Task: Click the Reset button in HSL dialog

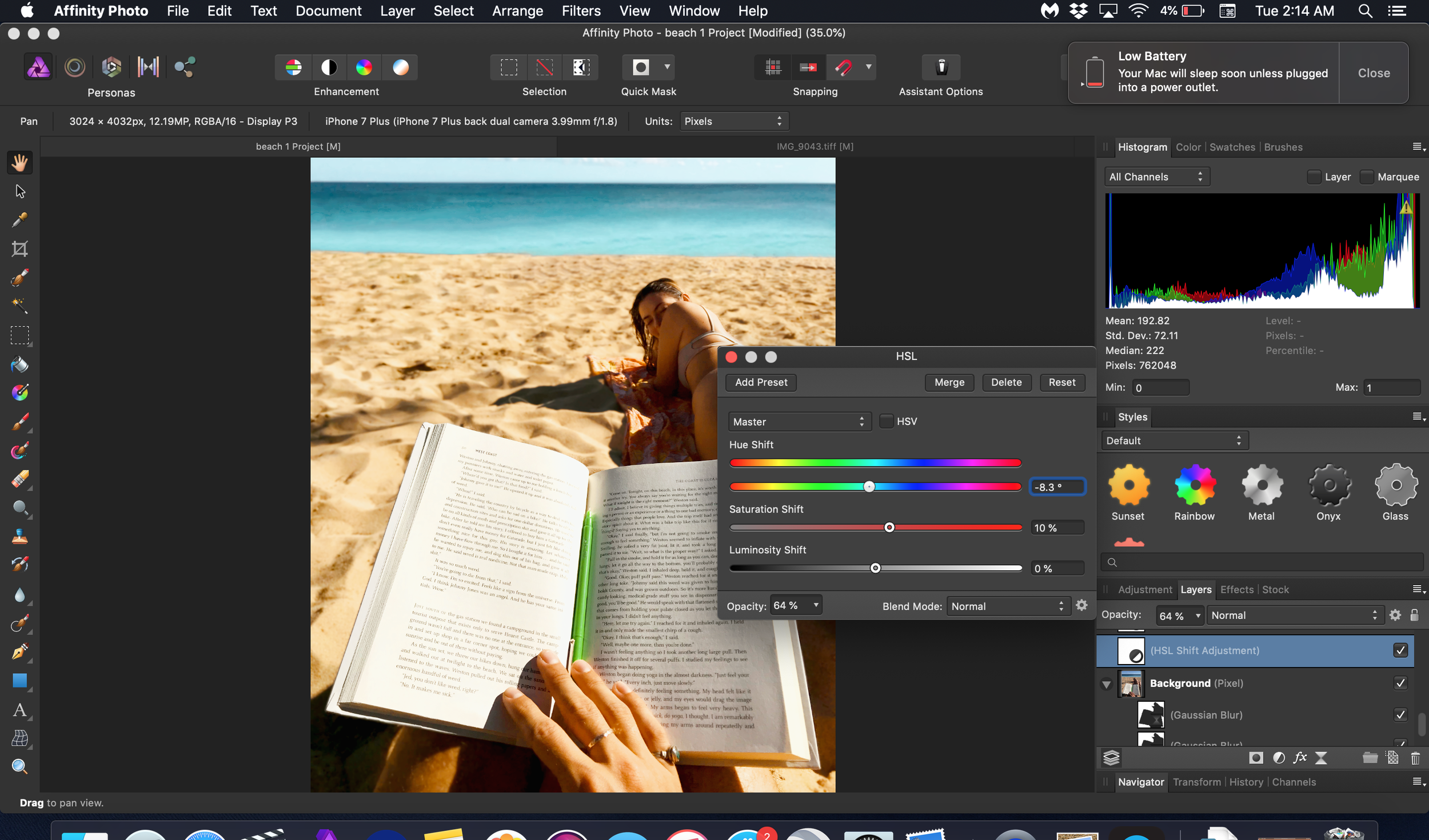Action: tap(1061, 382)
